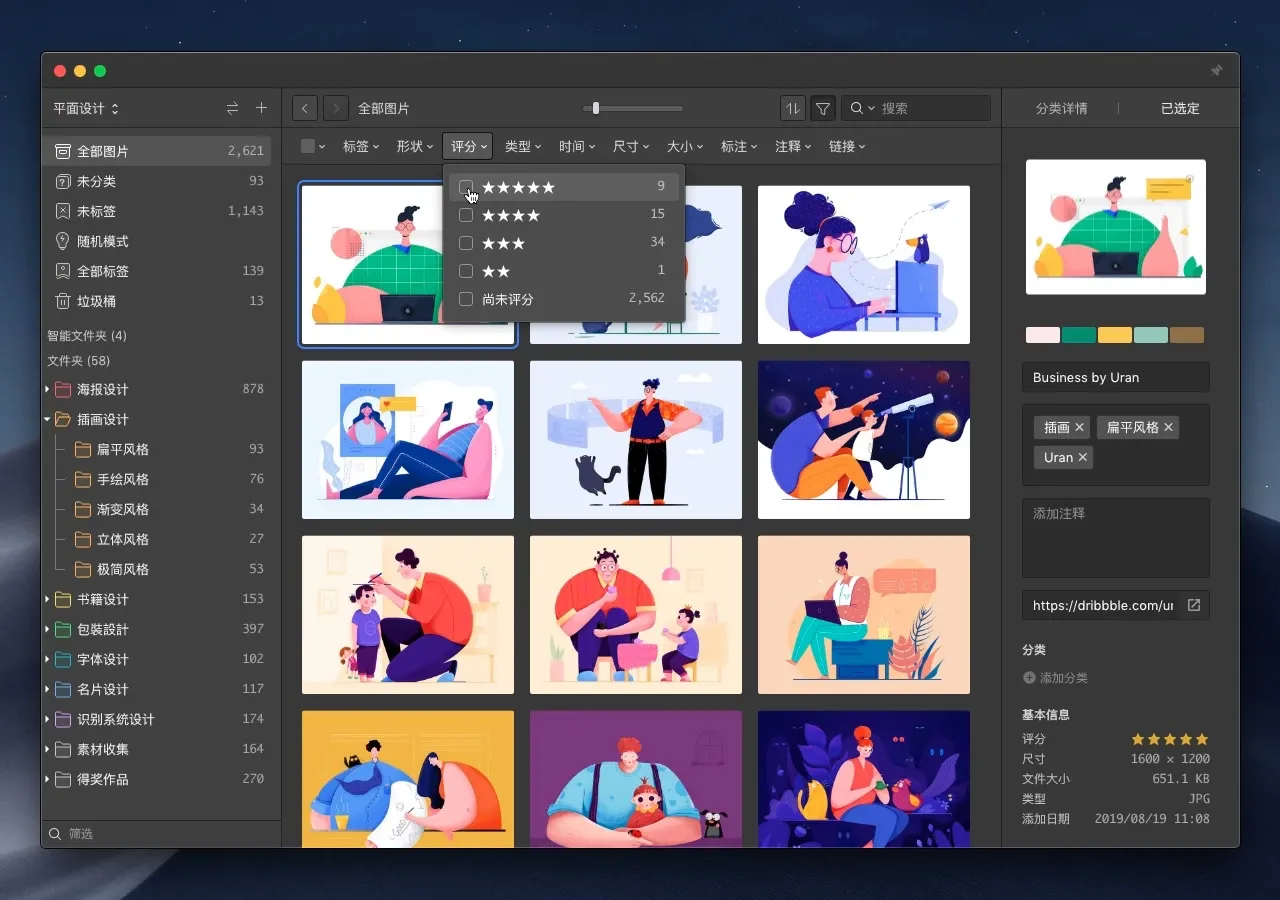
Task: Open the 时间 filter dropdown
Action: [577, 146]
